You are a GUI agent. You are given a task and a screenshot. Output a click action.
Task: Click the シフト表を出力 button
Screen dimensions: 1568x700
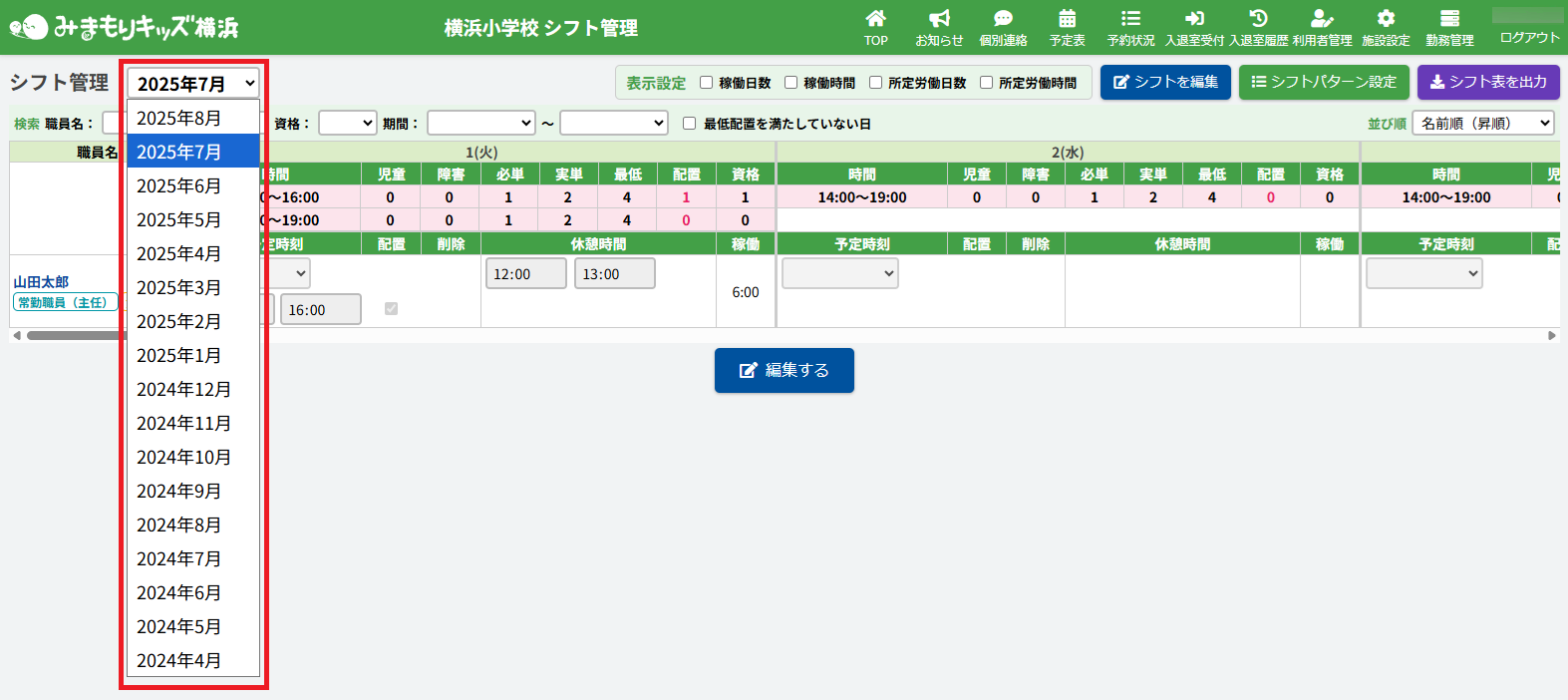(1488, 82)
